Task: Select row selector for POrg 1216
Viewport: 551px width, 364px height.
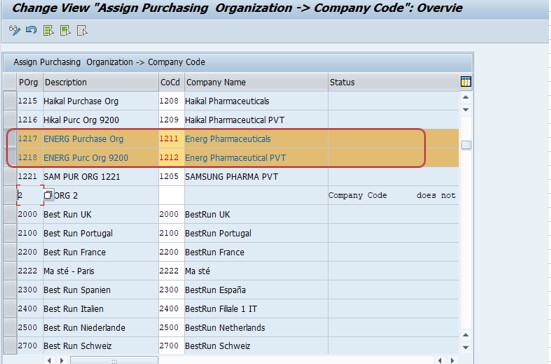Action: pos(10,120)
